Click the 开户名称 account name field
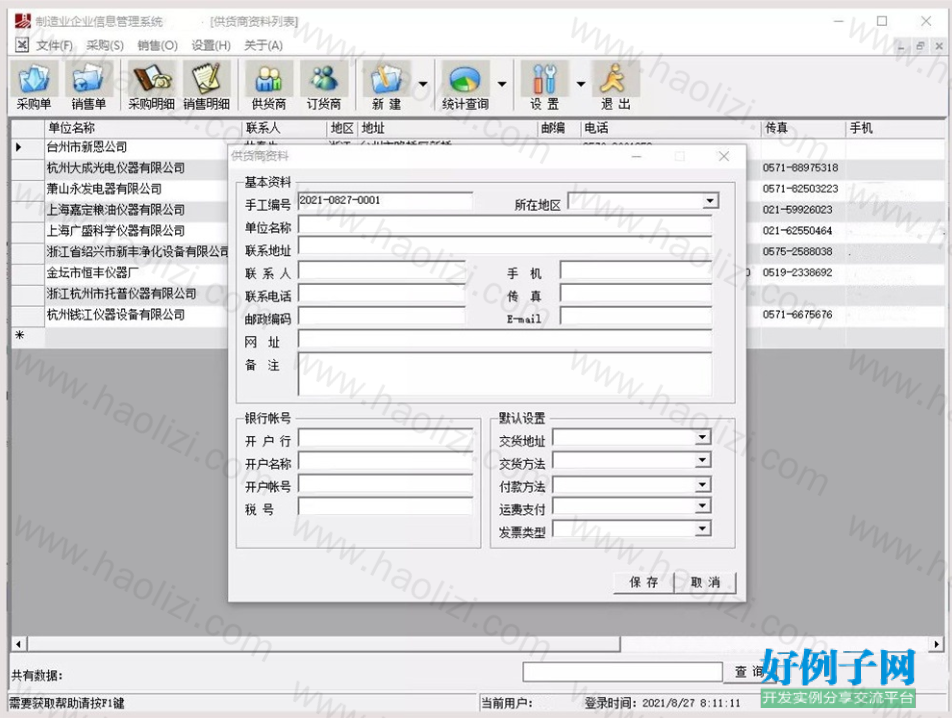This screenshot has width=952, height=718. [x=385, y=461]
